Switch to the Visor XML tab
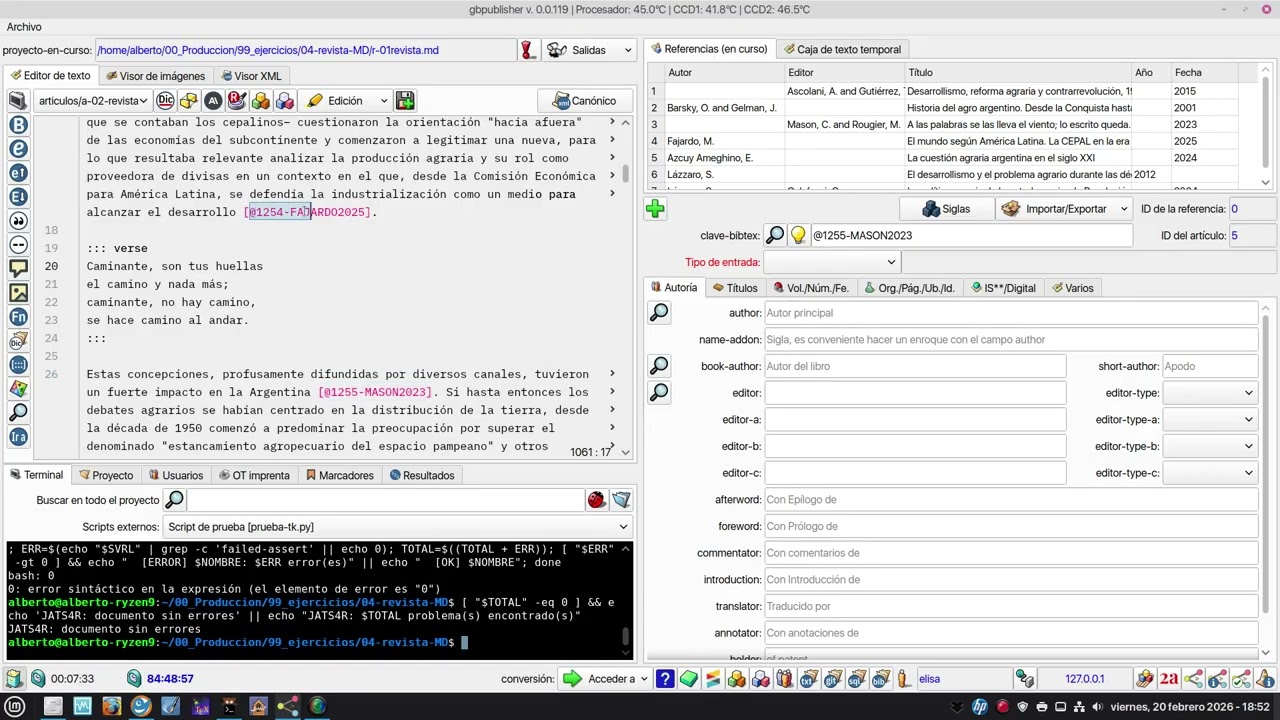Screen dimensions: 1280x720 (250, 76)
